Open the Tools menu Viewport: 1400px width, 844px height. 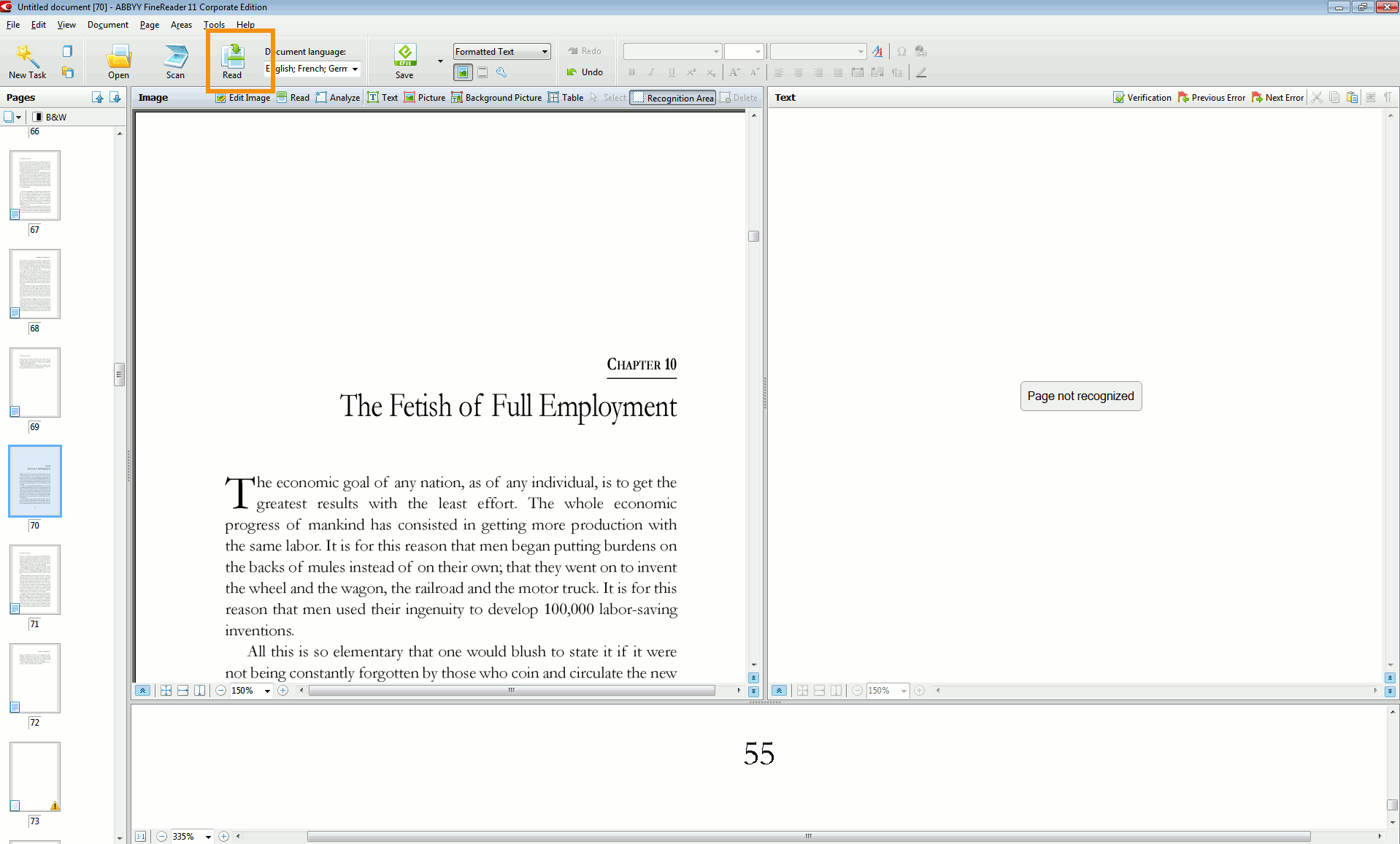[214, 25]
